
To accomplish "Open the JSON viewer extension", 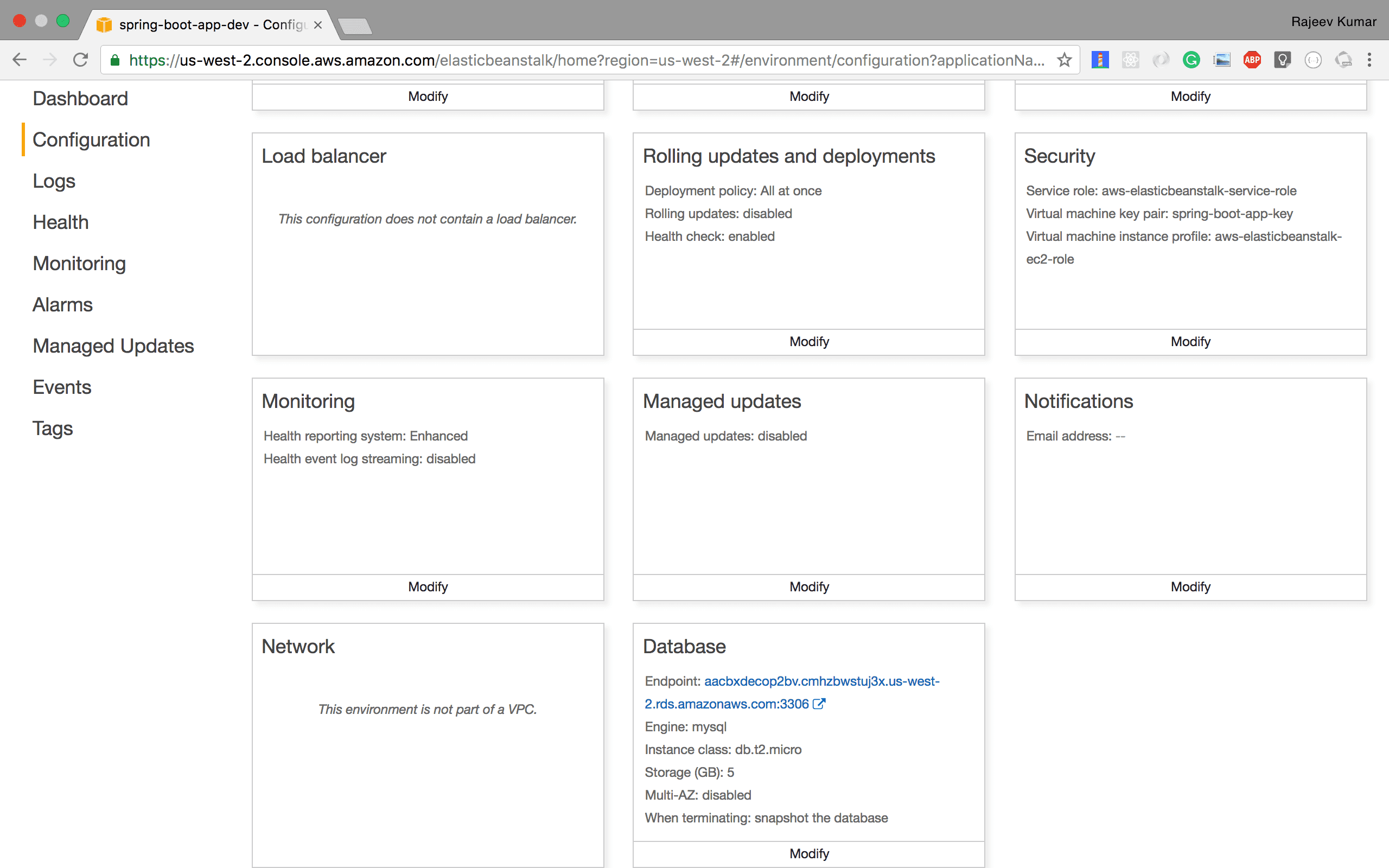I will pos(1313,59).
